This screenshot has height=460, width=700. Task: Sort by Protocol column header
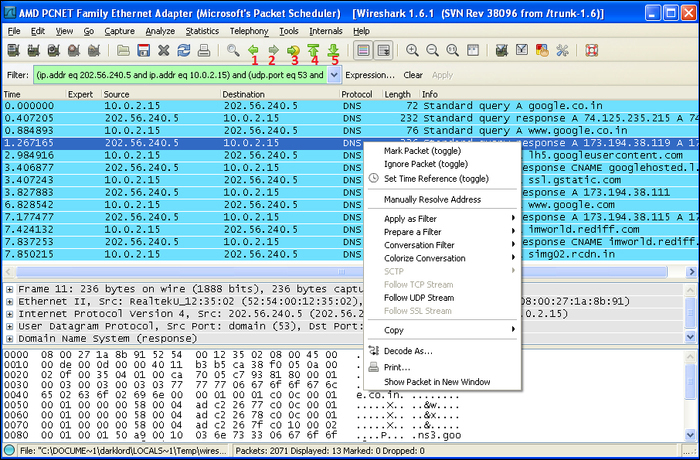tap(359, 94)
